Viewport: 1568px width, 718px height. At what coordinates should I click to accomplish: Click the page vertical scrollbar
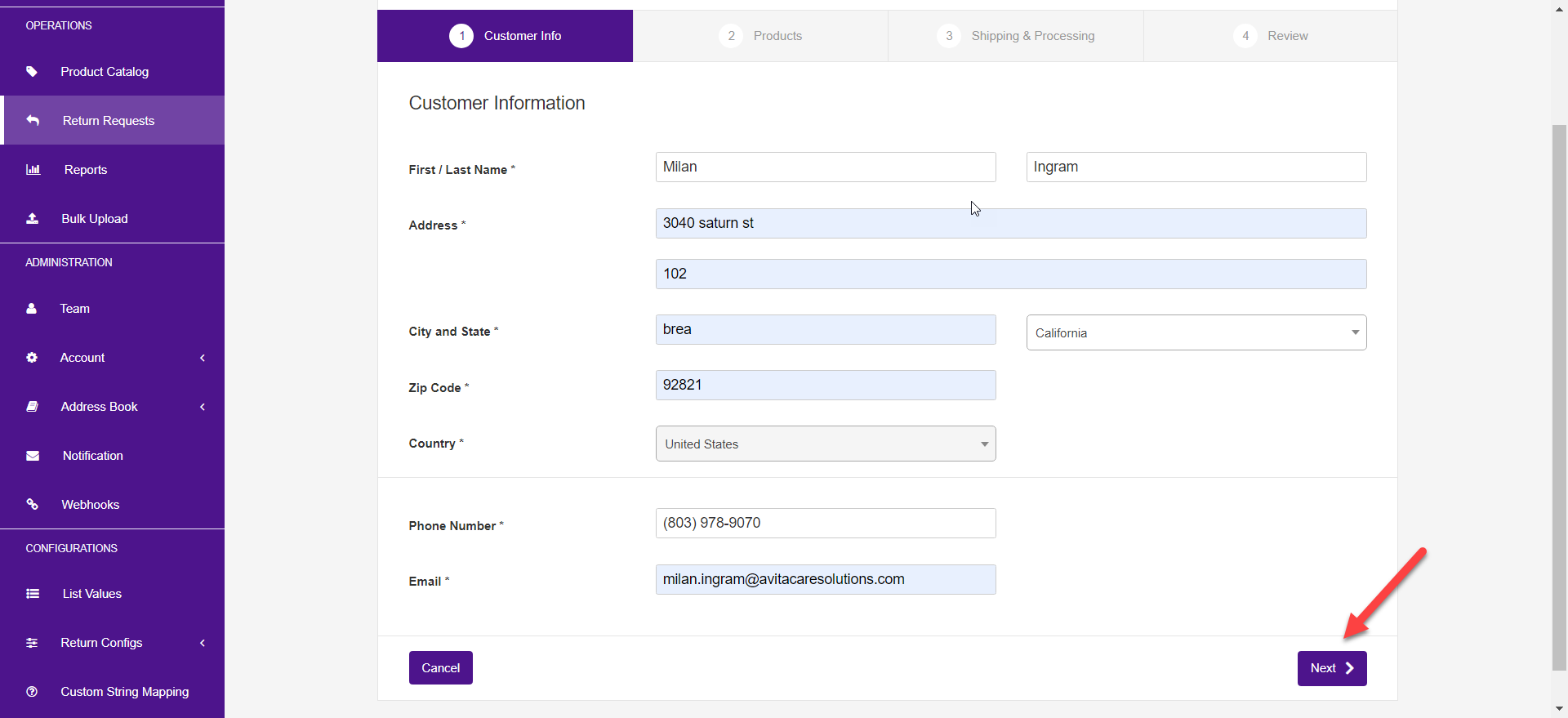click(1559, 397)
